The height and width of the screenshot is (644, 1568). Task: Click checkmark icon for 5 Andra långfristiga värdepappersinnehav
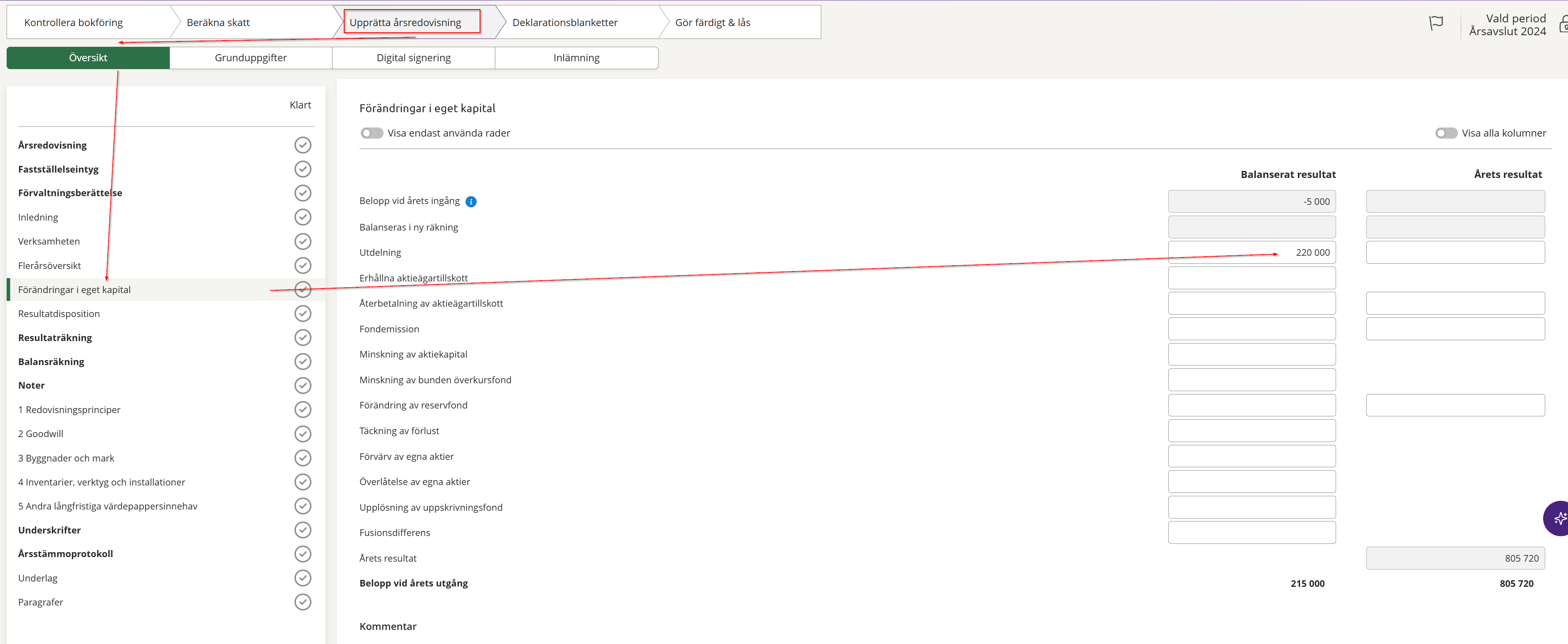302,506
